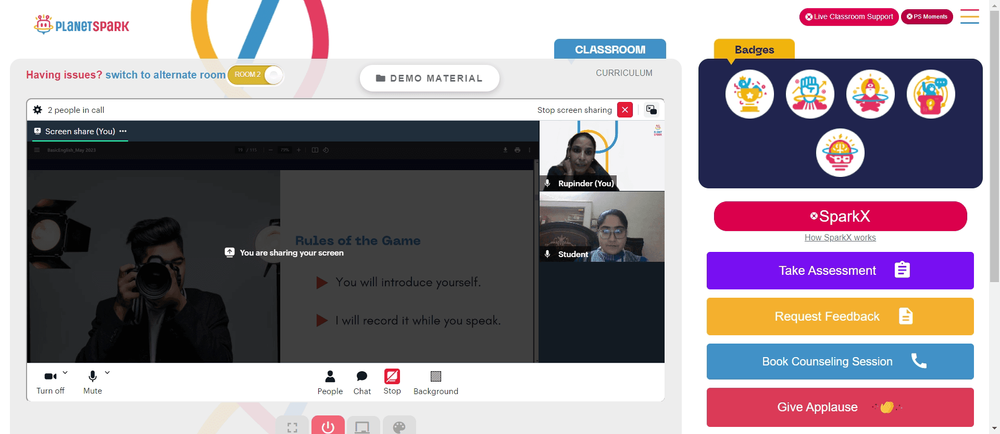Click Request Feedback
Image resolution: width=1000 pixels, height=434 pixels.
[840, 316]
